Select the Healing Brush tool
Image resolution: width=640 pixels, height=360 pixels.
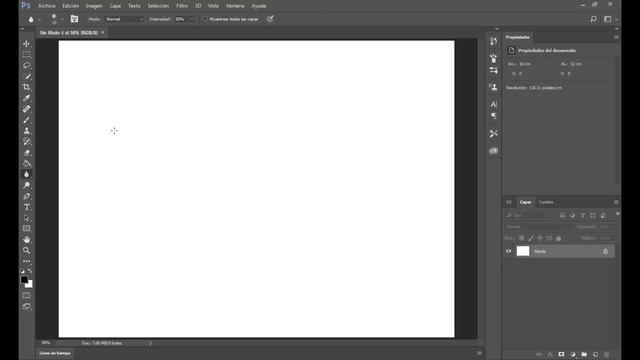point(27,109)
